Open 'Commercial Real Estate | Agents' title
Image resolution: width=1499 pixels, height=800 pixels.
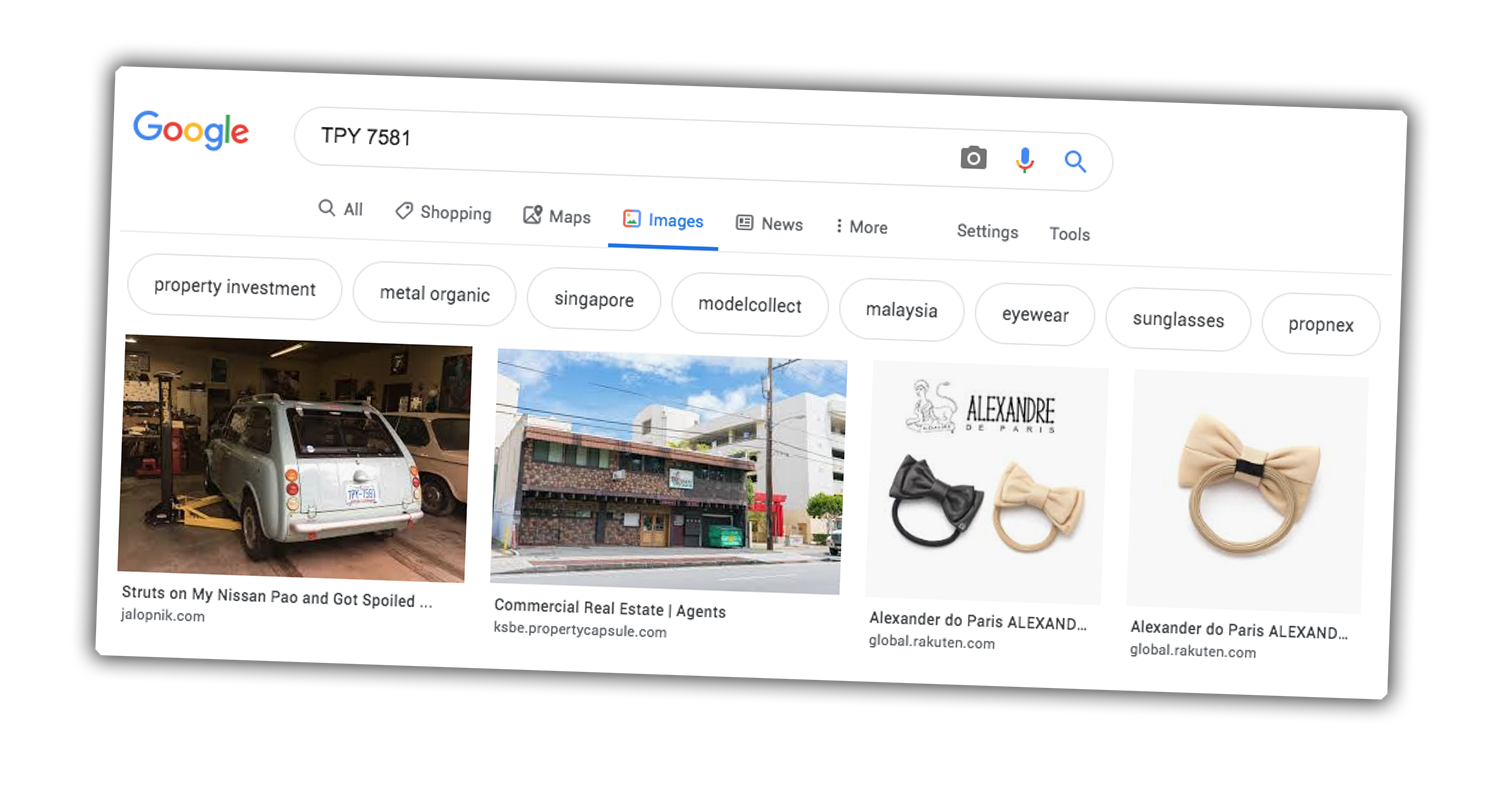610,609
